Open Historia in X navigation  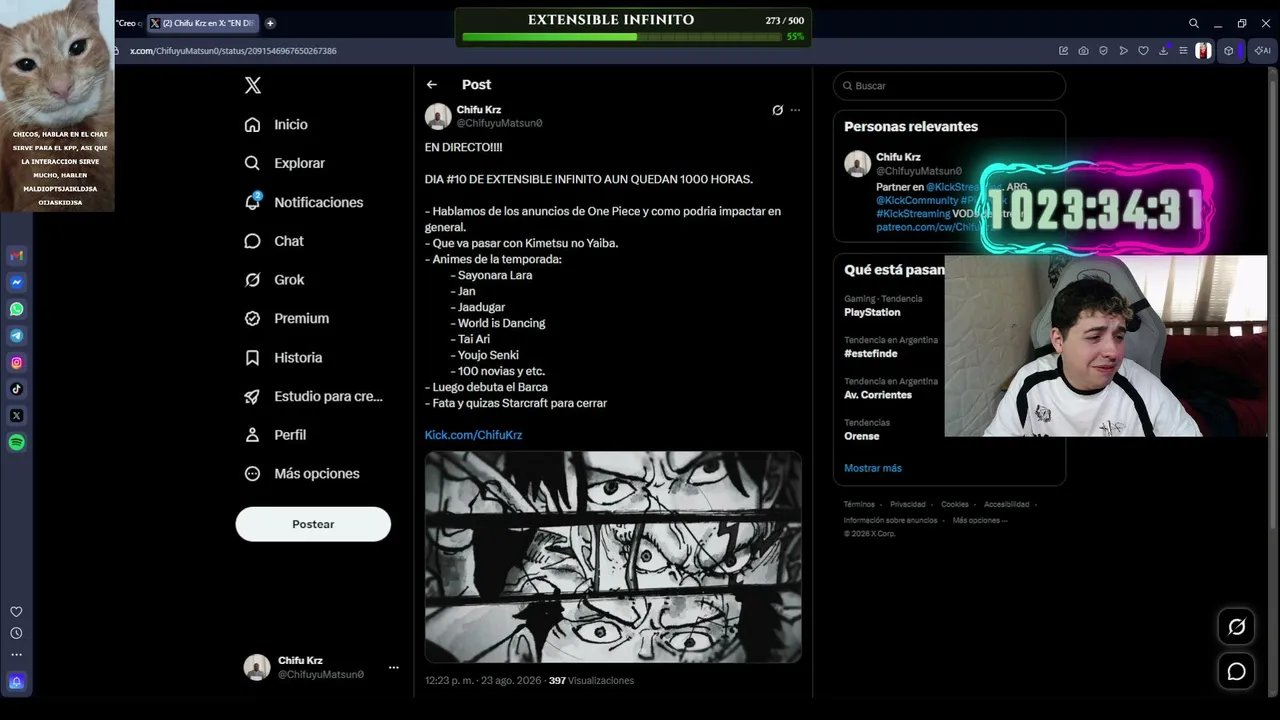[283, 357]
